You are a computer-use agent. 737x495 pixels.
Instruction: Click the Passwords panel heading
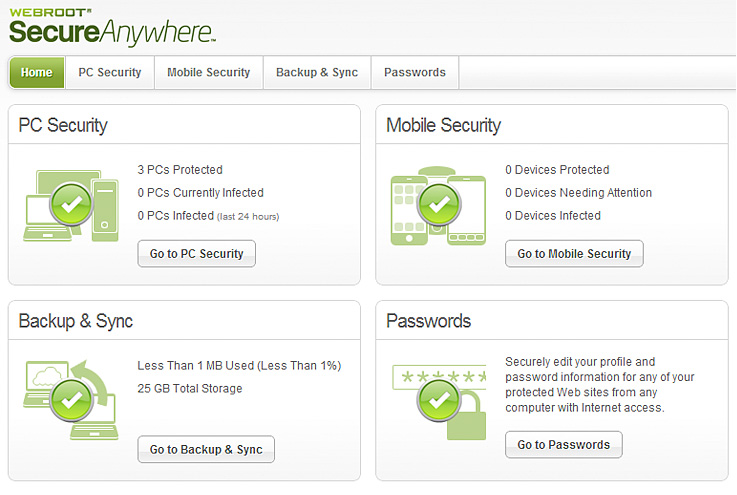click(428, 322)
